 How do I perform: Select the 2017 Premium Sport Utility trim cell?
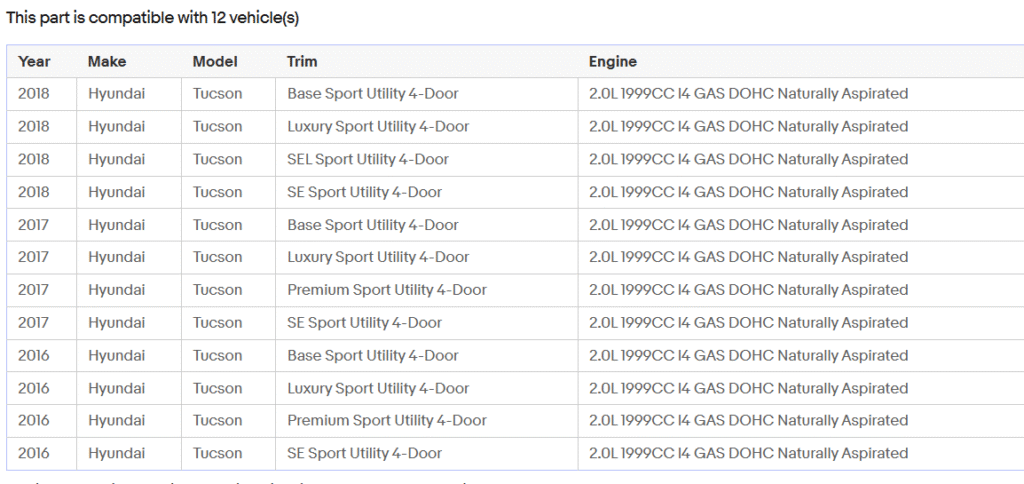point(387,290)
